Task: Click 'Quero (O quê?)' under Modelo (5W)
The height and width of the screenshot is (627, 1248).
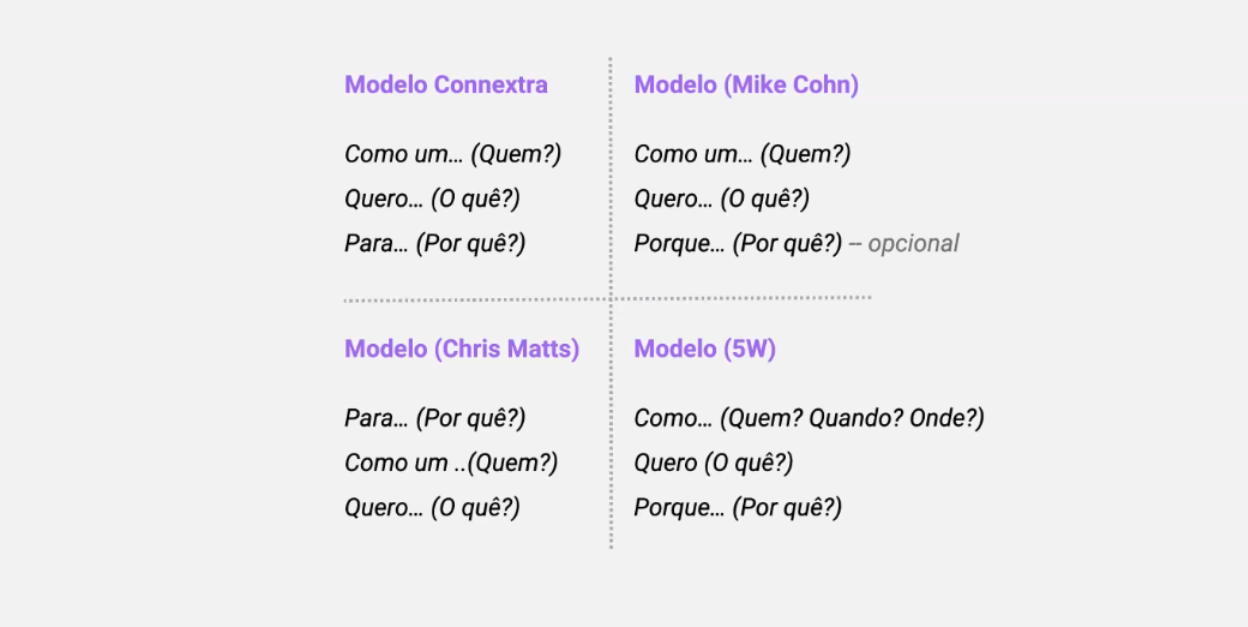Action: [x=713, y=463]
